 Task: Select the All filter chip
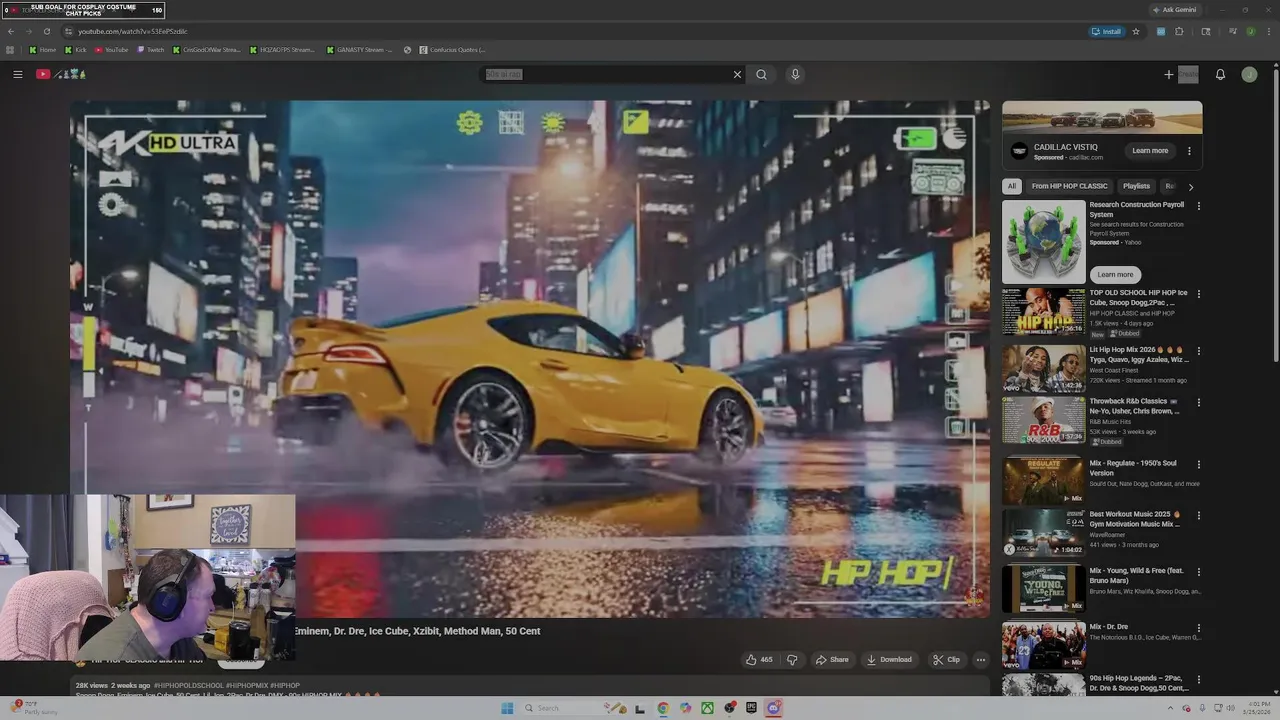tap(1012, 186)
